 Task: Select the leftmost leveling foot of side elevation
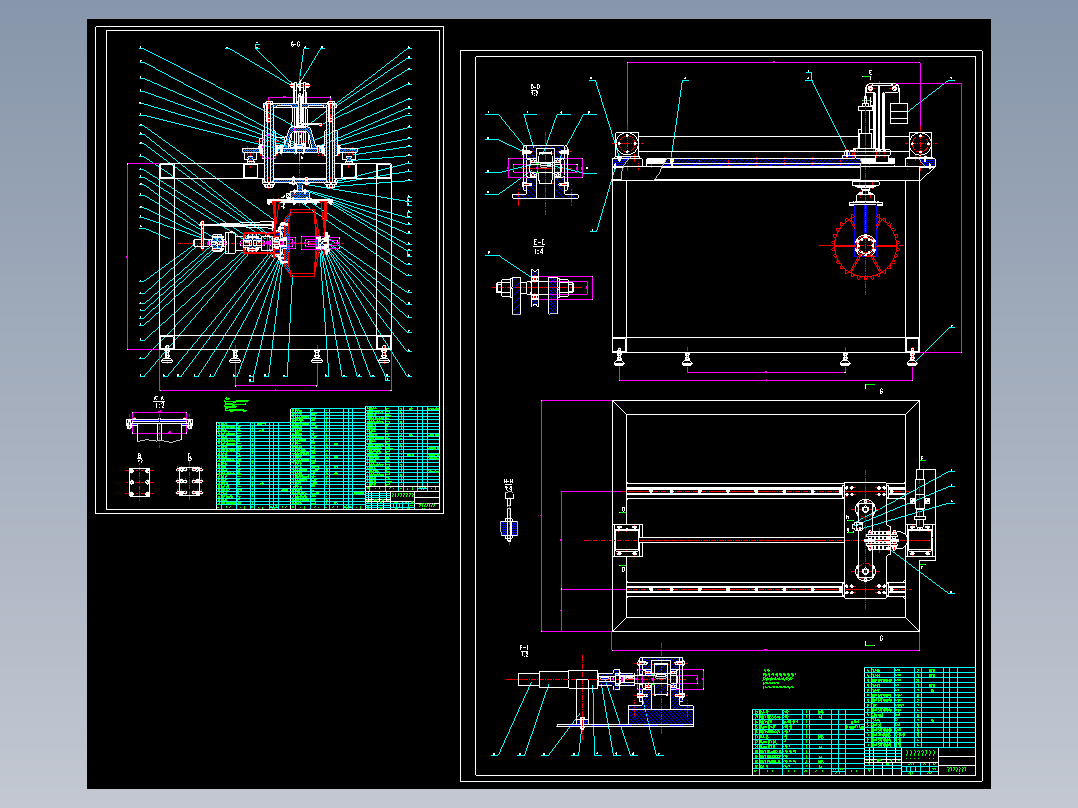(619, 358)
